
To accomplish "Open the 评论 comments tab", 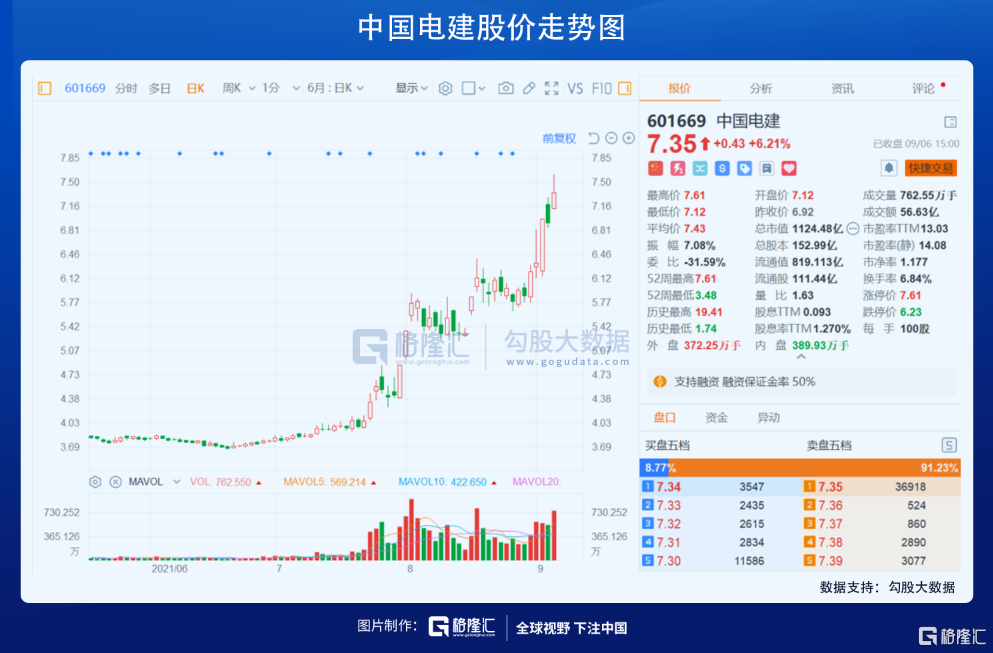I will [923, 88].
